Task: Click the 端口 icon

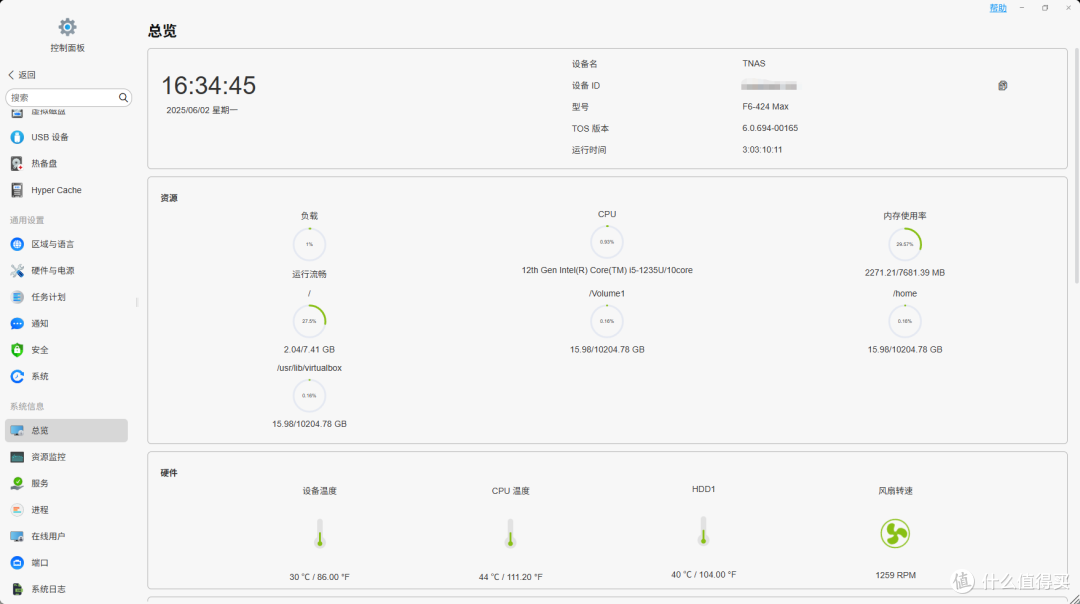Action: [17, 563]
